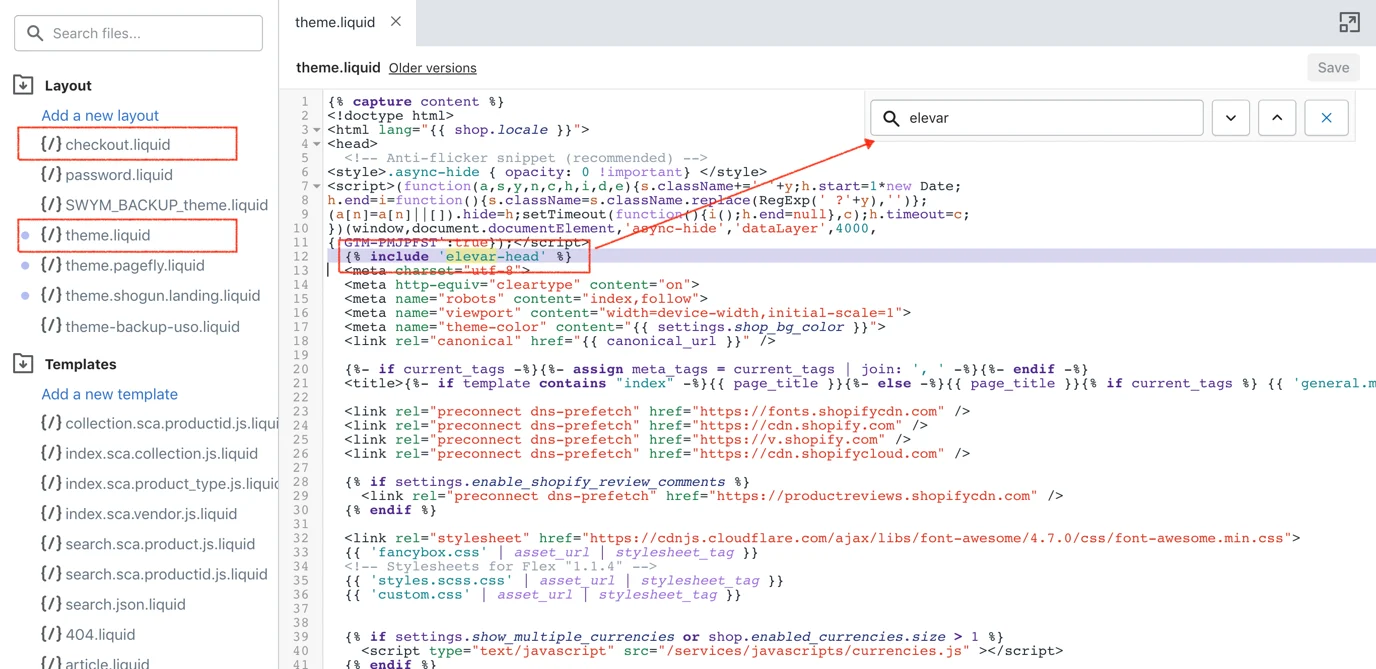
Task: Switch to the theme.liquid editor tab
Action: [335, 22]
